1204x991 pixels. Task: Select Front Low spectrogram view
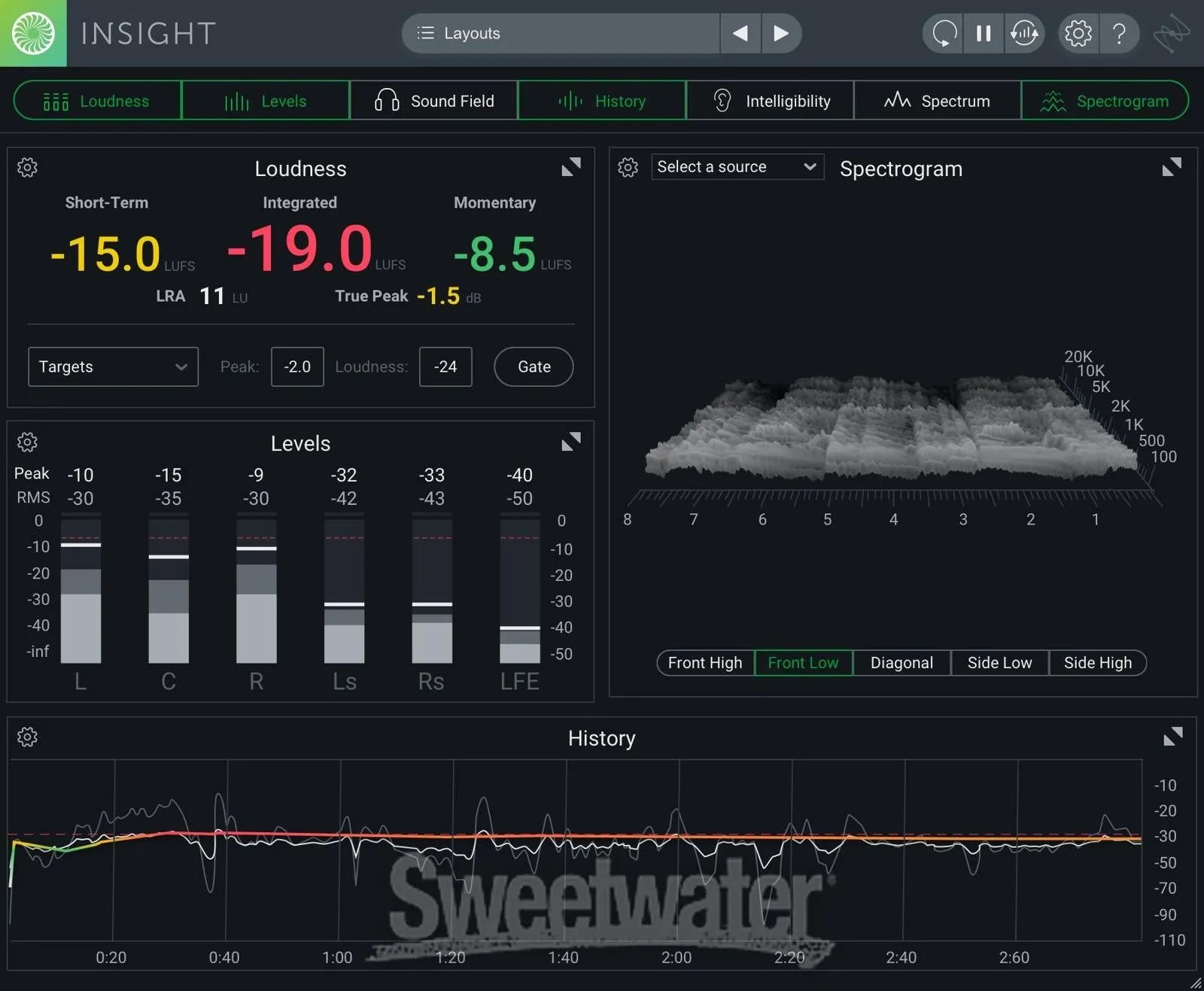[803, 663]
